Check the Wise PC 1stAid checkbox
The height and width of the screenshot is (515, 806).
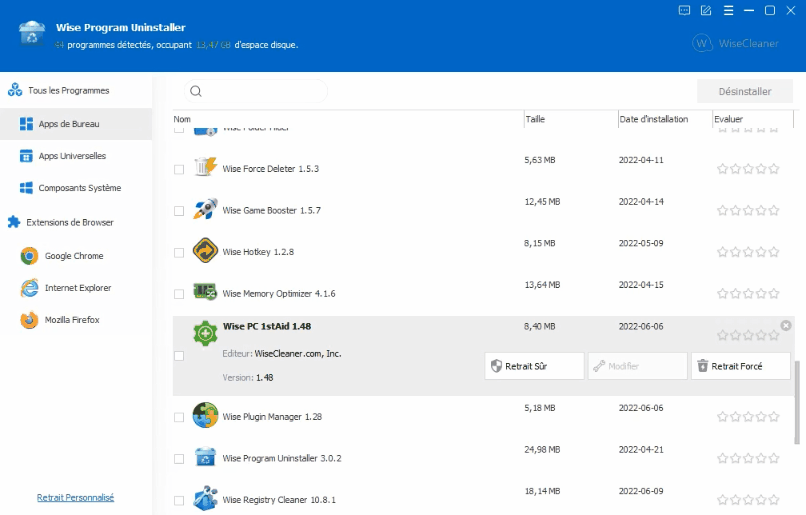pyautogui.click(x=179, y=356)
